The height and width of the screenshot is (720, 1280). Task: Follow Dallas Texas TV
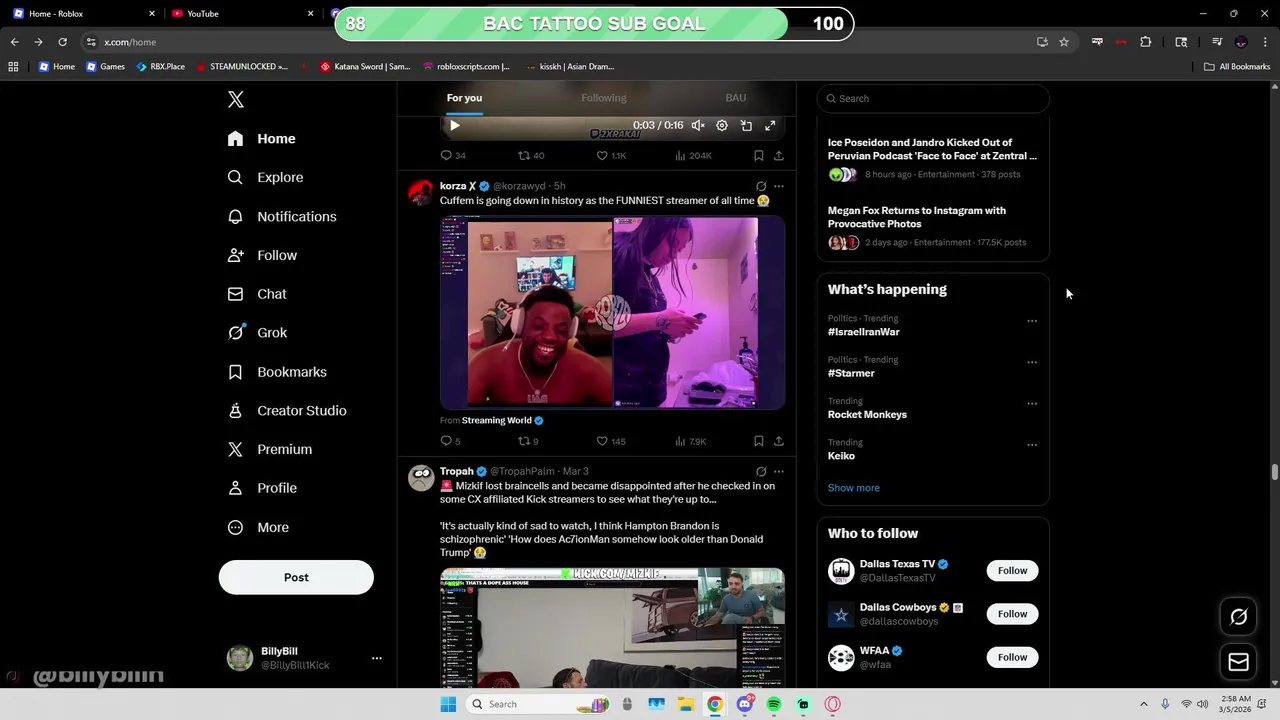pyautogui.click(x=1012, y=571)
